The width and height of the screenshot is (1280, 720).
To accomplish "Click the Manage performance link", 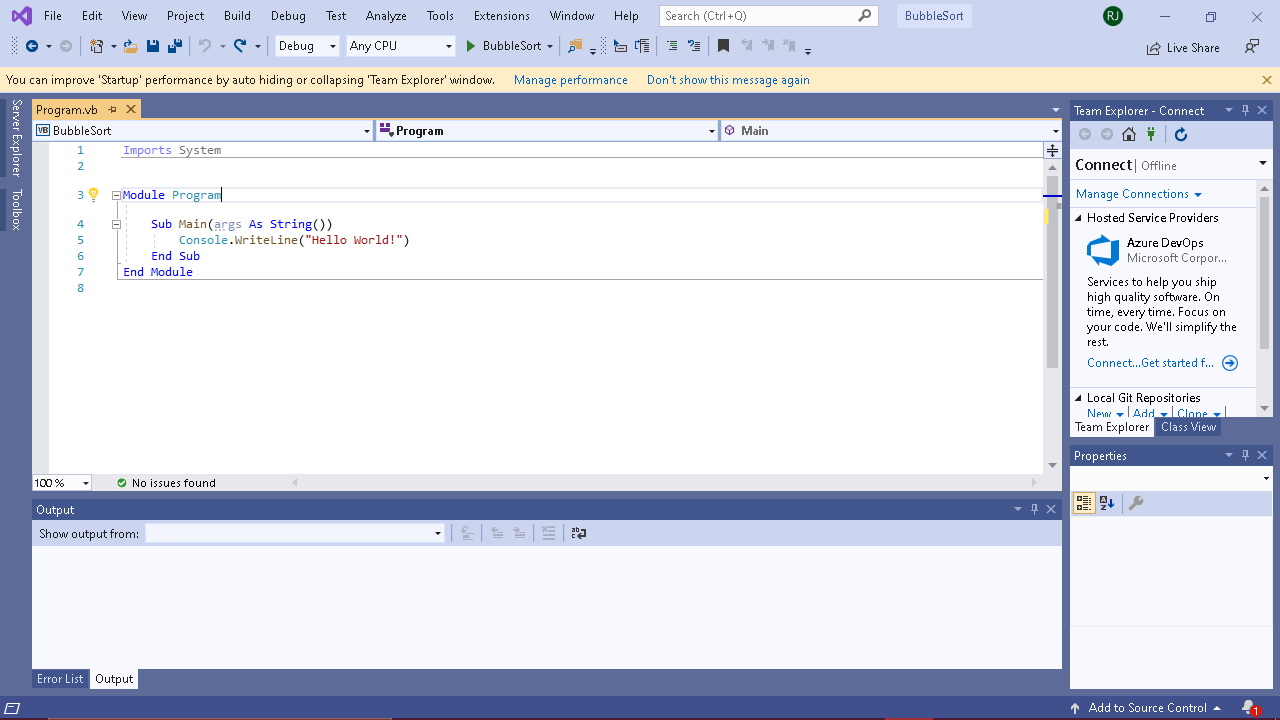I will tap(570, 79).
